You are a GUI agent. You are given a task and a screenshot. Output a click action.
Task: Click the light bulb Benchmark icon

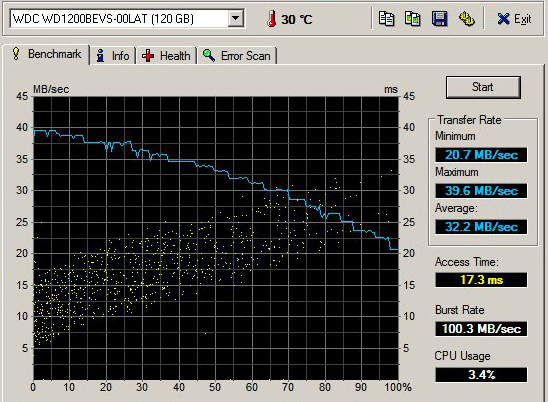pos(16,53)
